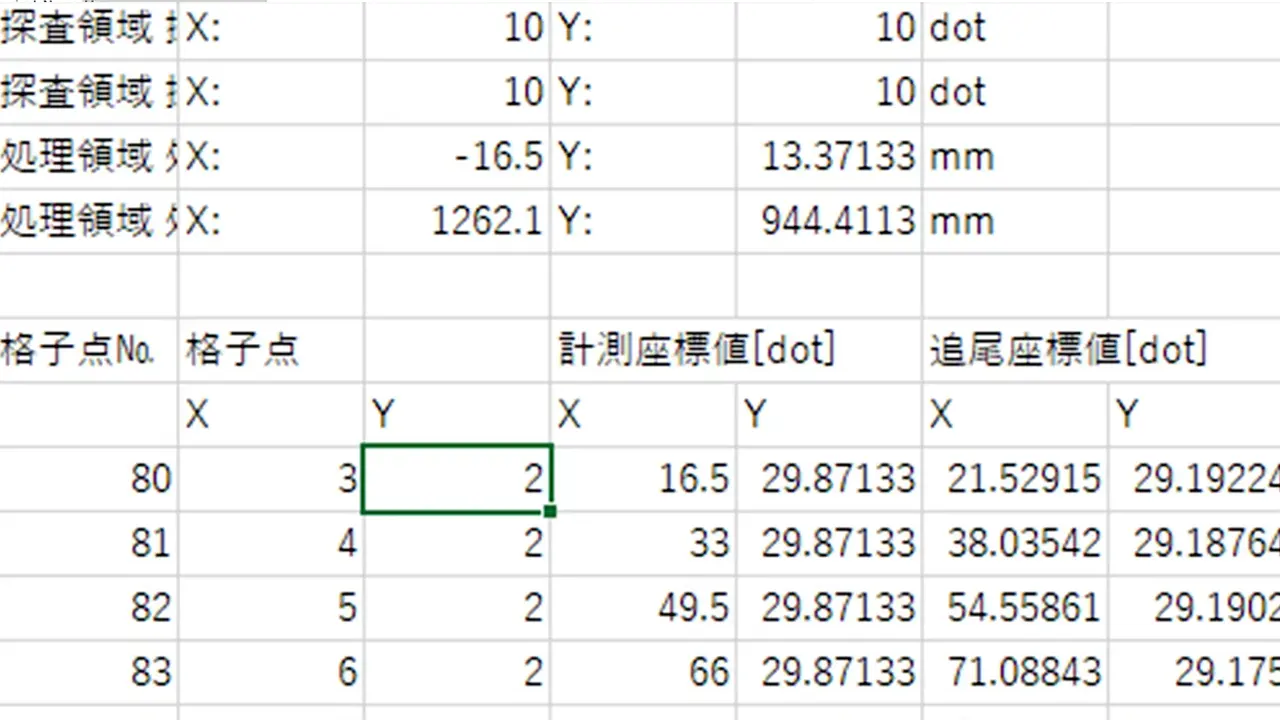Select the cell containing 49.5
The width and height of the screenshot is (1280, 720).
point(643,607)
